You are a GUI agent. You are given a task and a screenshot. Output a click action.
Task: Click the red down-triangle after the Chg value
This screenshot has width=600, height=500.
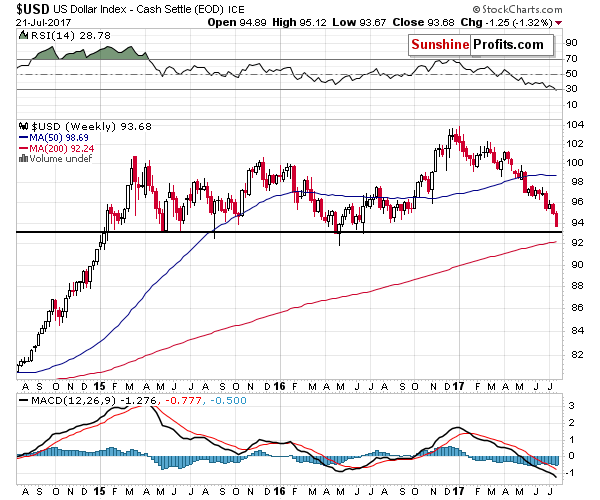(558, 23)
